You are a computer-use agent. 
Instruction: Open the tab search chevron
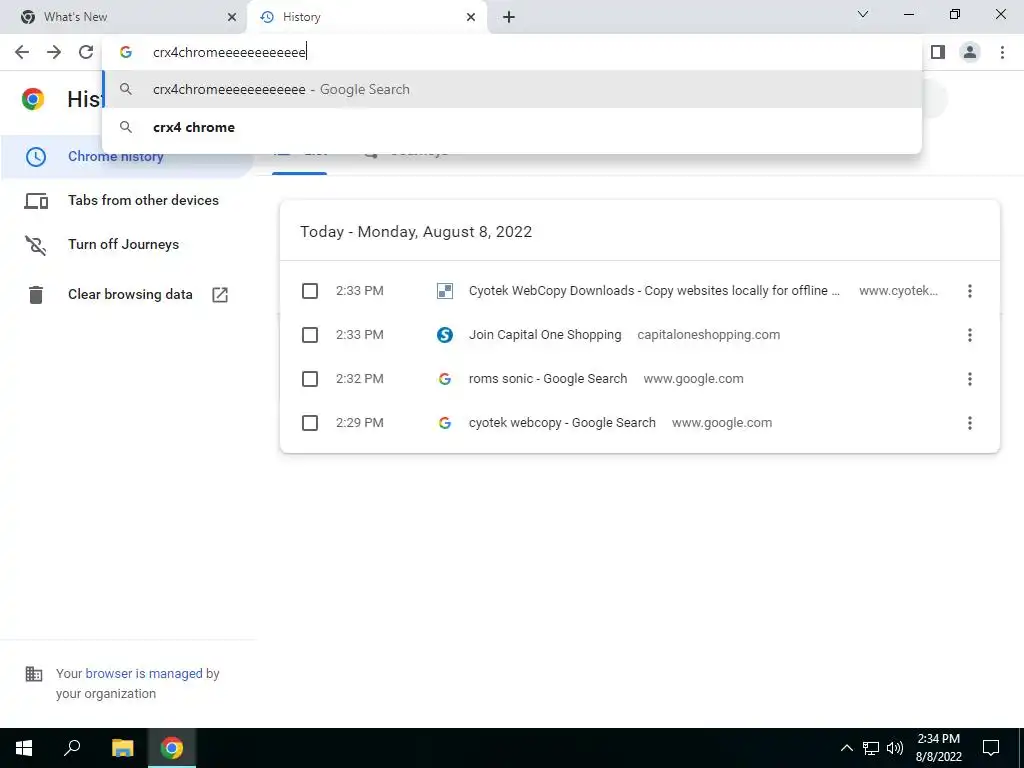click(x=863, y=14)
